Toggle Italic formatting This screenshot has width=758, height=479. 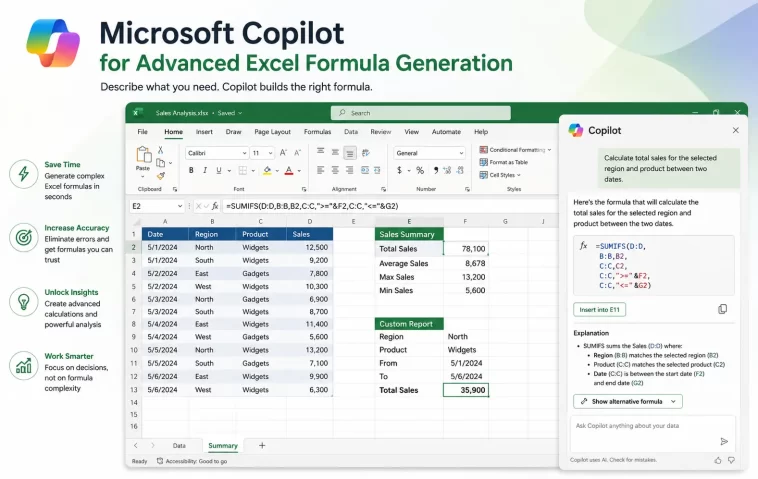[x=205, y=170]
